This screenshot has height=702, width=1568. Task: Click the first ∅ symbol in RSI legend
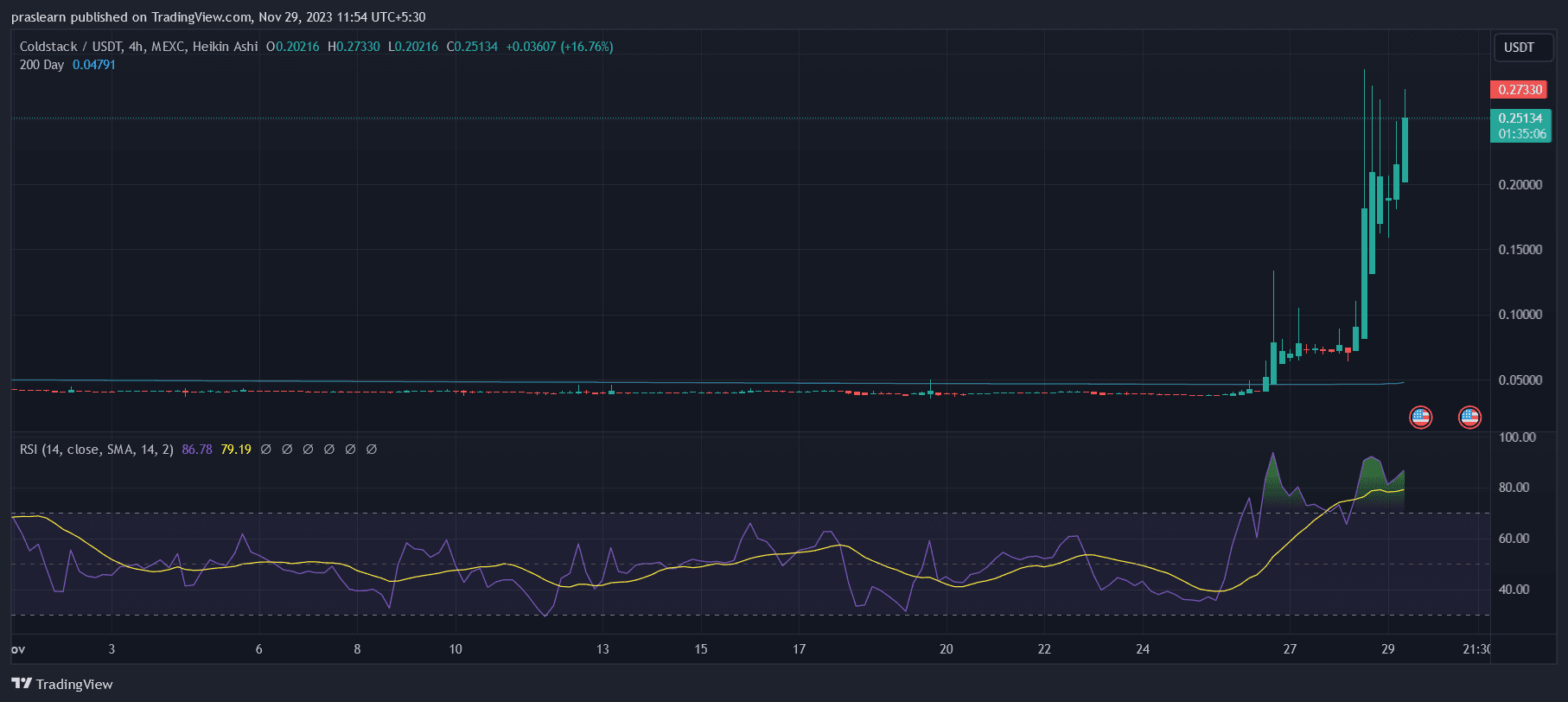[266, 450]
